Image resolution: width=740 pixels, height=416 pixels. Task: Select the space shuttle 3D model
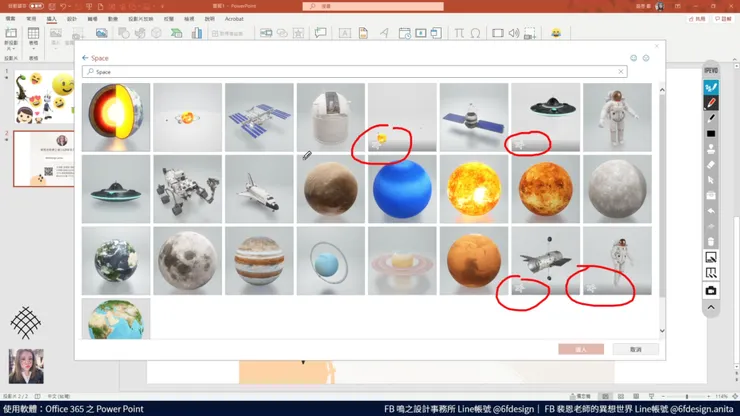(x=259, y=189)
